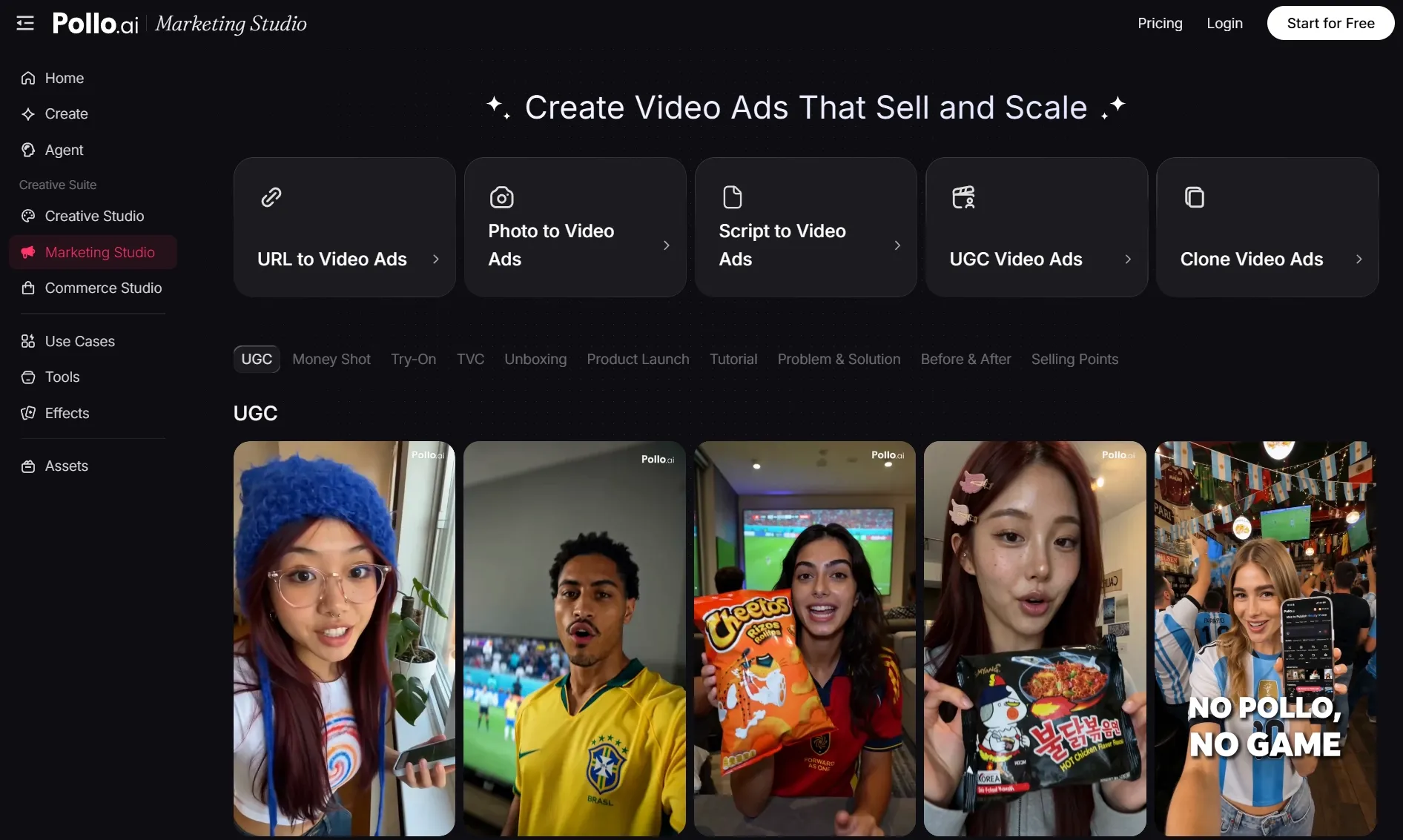The width and height of the screenshot is (1403, 840).
Task: Open Create in the sidebar
Action: click(93, 114)
